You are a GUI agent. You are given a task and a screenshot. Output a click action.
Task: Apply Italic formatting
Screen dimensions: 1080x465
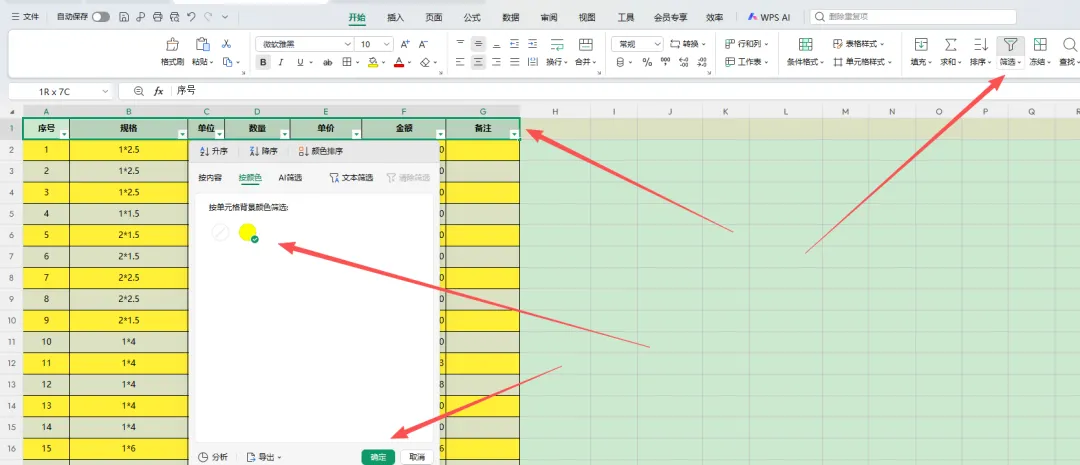click(282, 62)
